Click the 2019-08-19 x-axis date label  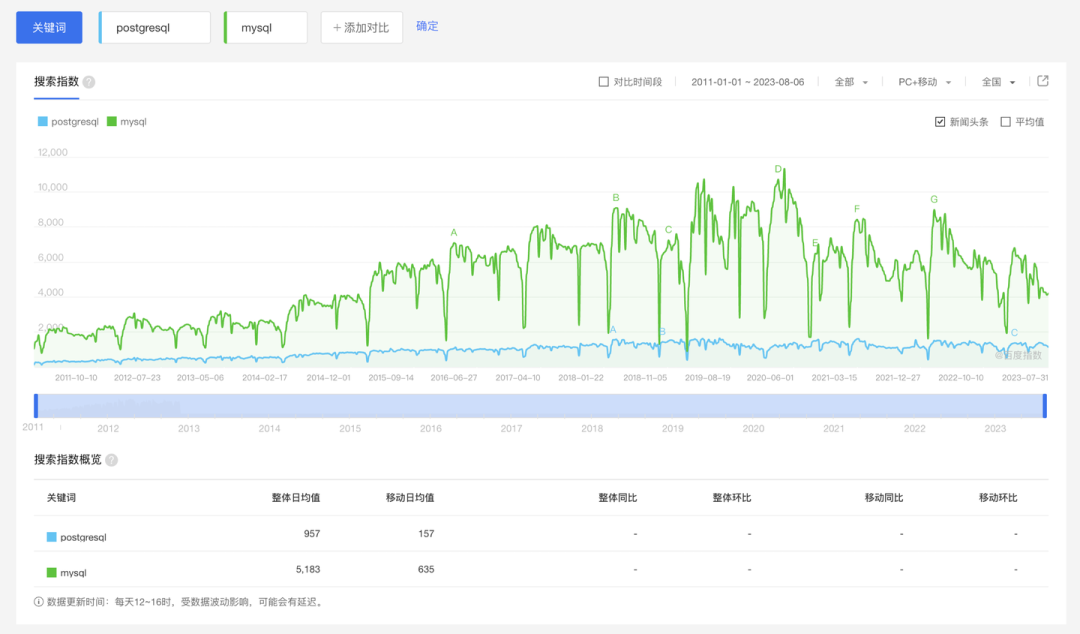(707, 378)
